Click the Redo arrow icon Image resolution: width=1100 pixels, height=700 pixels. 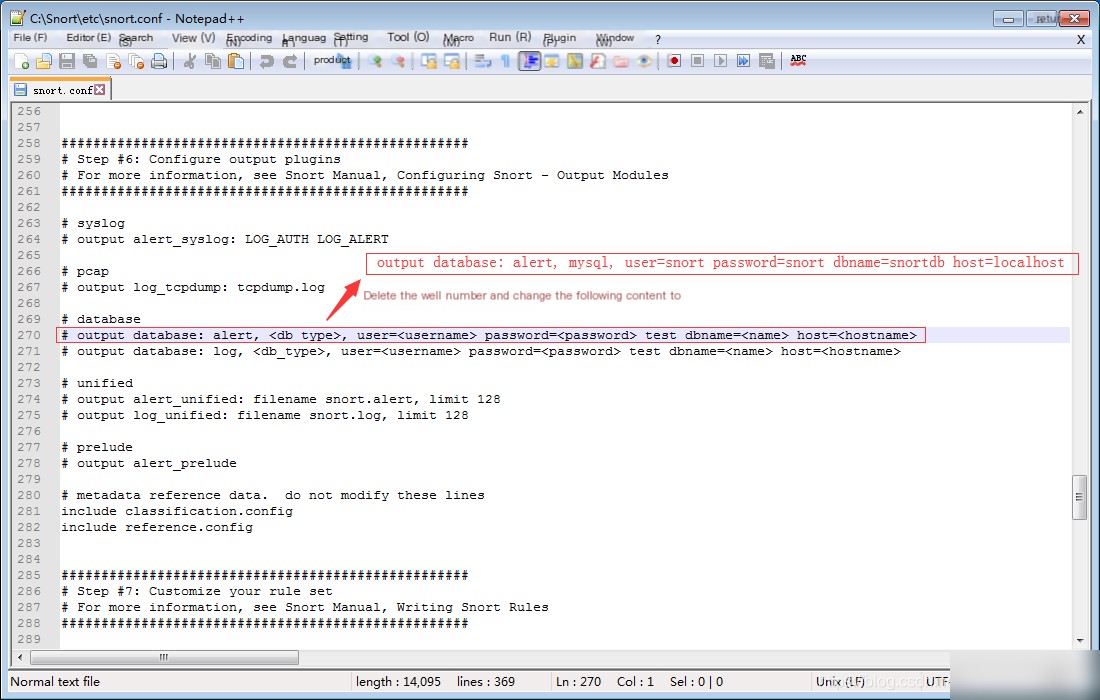(290, 62)
